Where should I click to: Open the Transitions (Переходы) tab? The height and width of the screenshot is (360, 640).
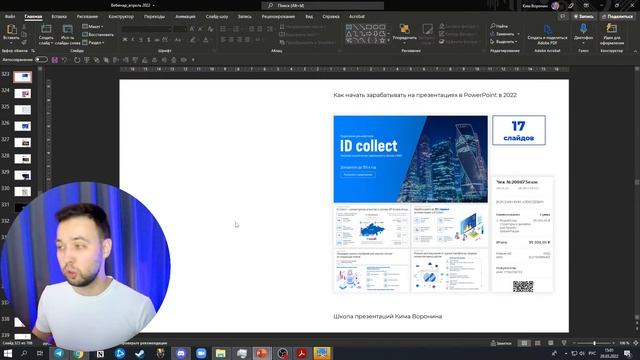154,17
